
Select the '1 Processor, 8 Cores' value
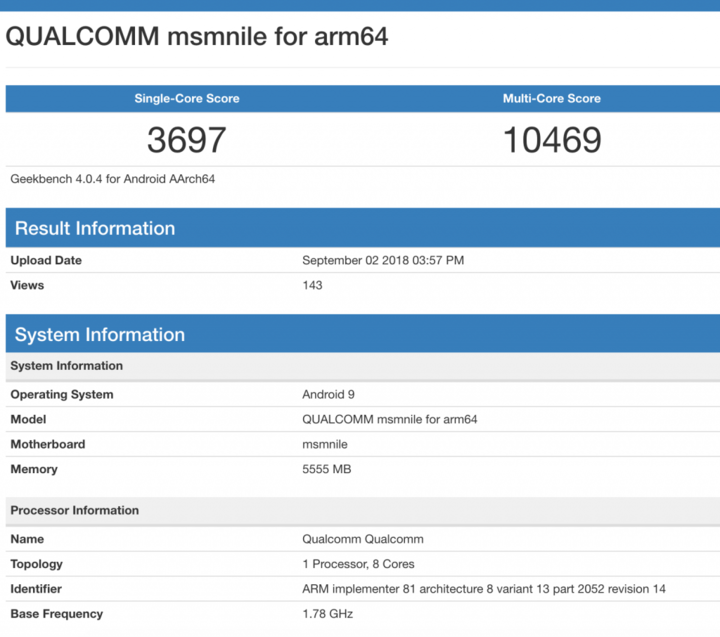[x=358, y=564]
